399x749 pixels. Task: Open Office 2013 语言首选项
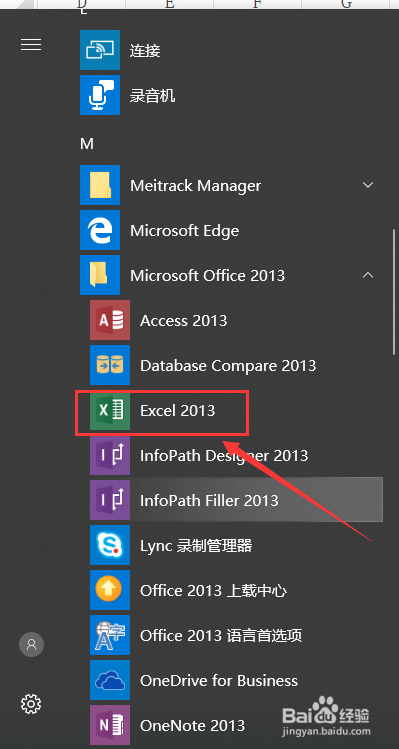[x=231, y=635]
